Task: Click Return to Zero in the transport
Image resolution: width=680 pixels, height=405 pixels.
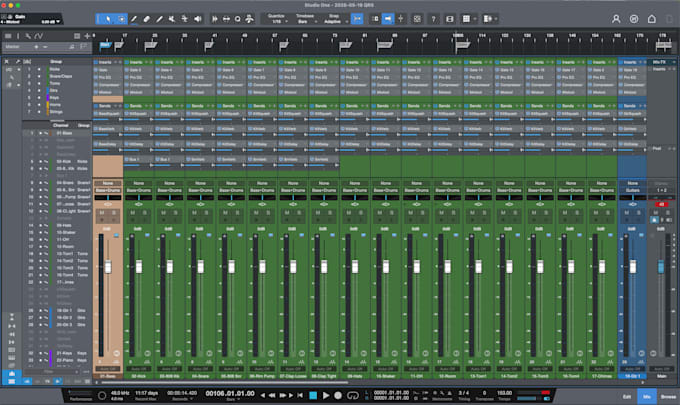Action: coord(300,395)
